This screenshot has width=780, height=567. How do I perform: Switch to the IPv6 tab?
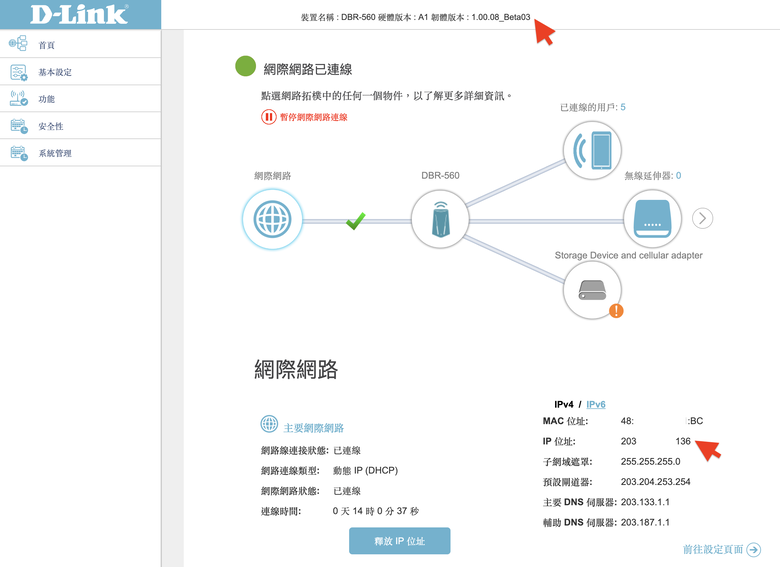(x=595, y=404)
